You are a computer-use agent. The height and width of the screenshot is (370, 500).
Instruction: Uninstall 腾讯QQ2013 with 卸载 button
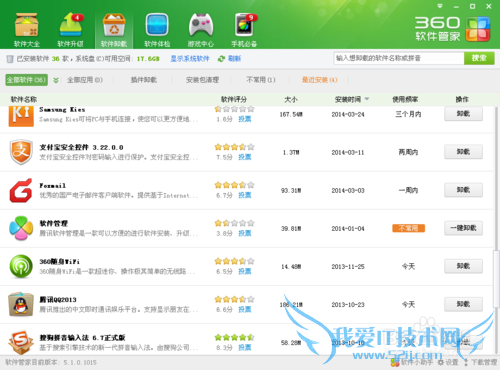pyautogui.click(x=463, y=304)
